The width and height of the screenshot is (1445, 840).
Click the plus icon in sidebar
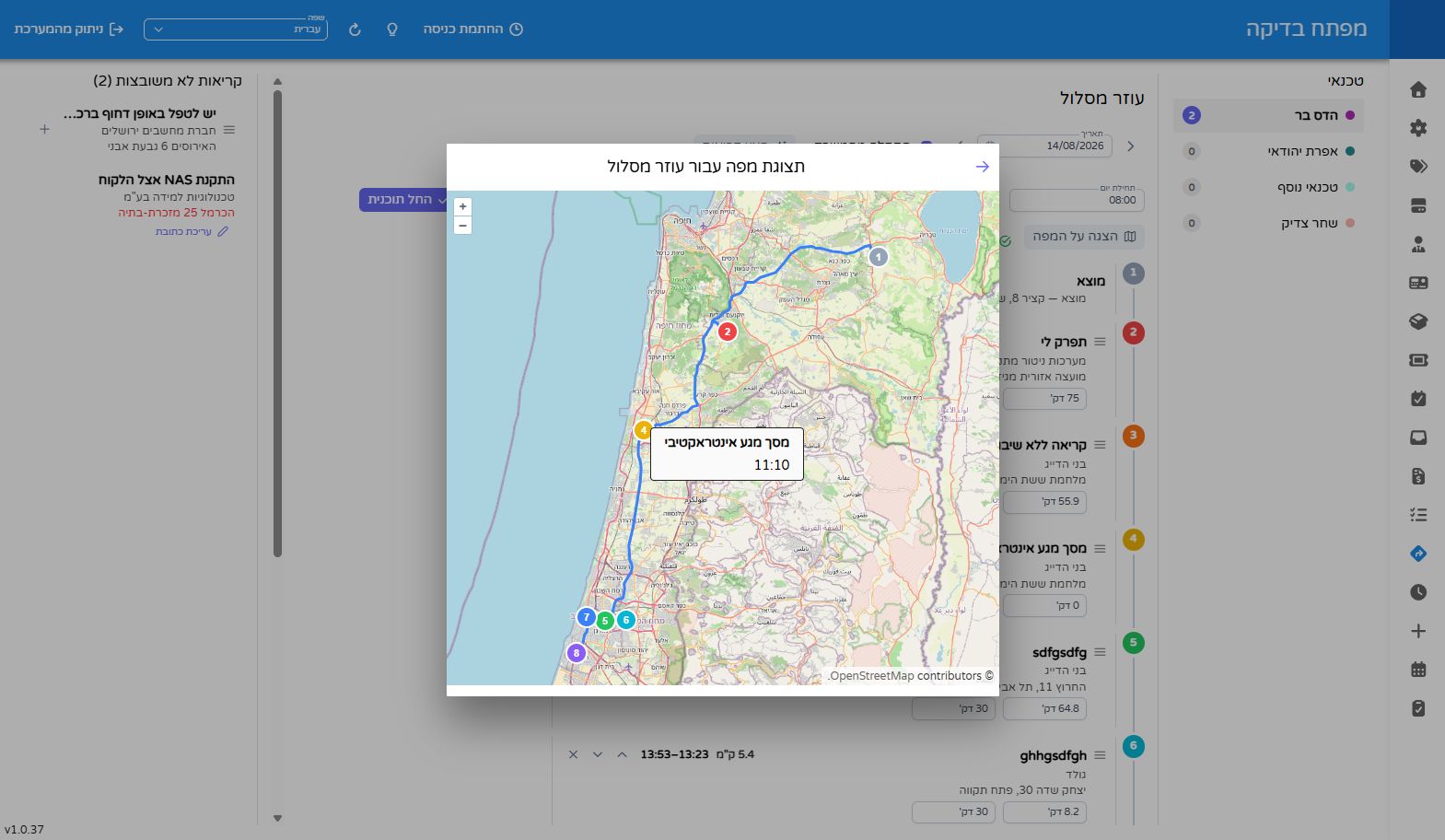[1418, 631]
